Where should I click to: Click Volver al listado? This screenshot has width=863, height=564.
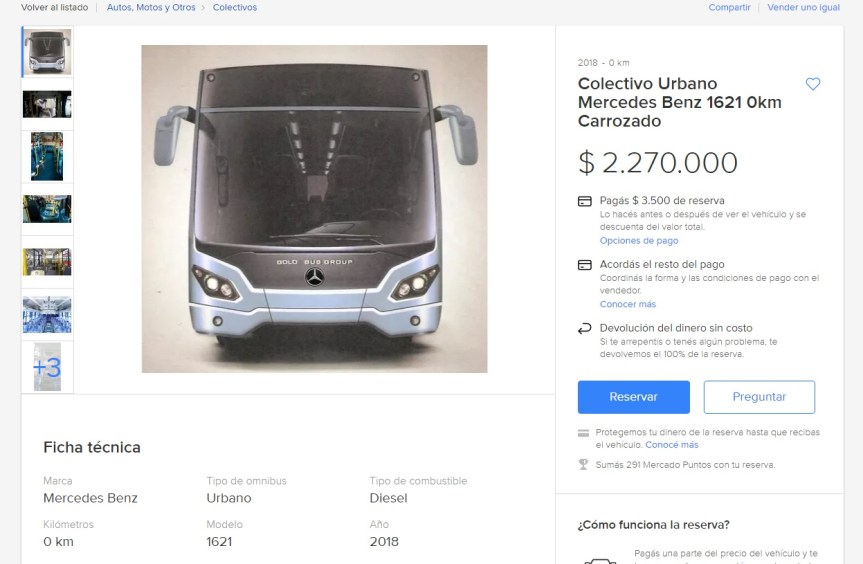click(55, 7)
